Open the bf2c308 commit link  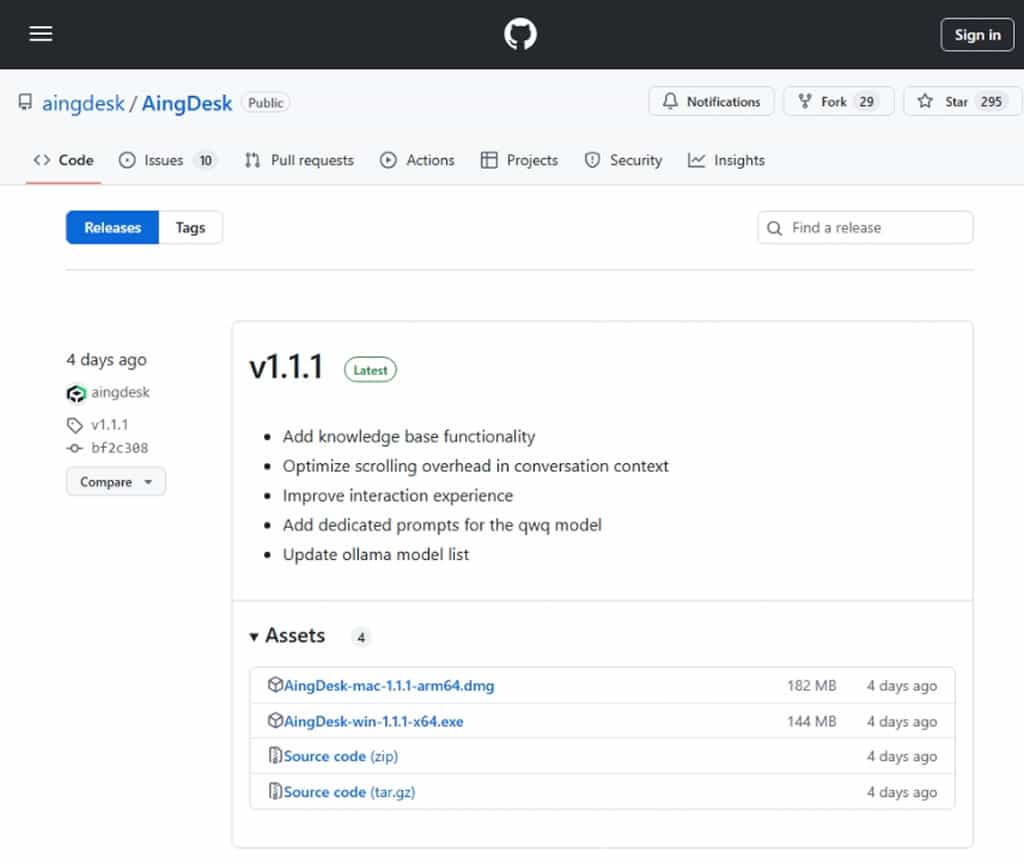point(120,448)
